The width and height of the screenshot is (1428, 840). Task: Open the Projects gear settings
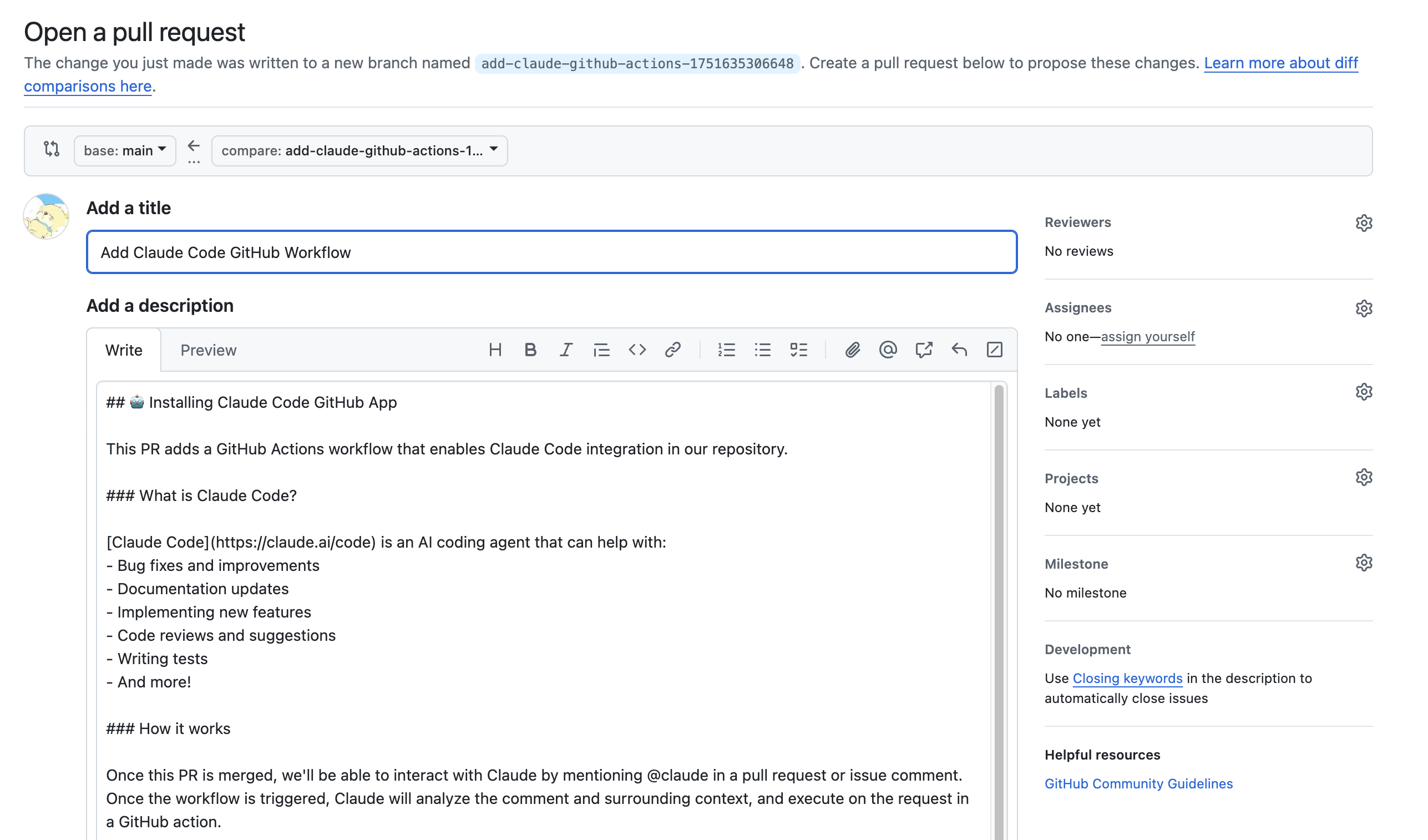[1364, 478]
